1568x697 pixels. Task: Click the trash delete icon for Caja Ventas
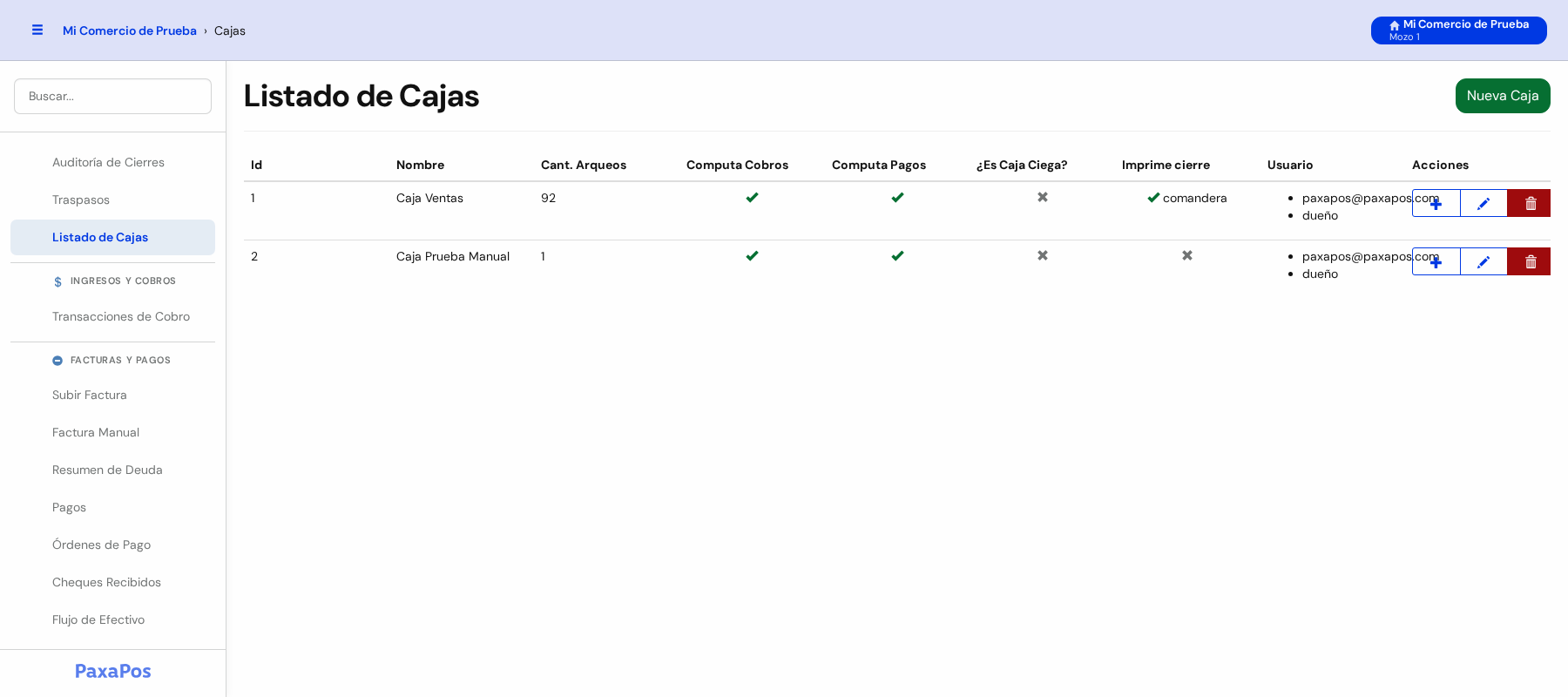[1530, 203]
